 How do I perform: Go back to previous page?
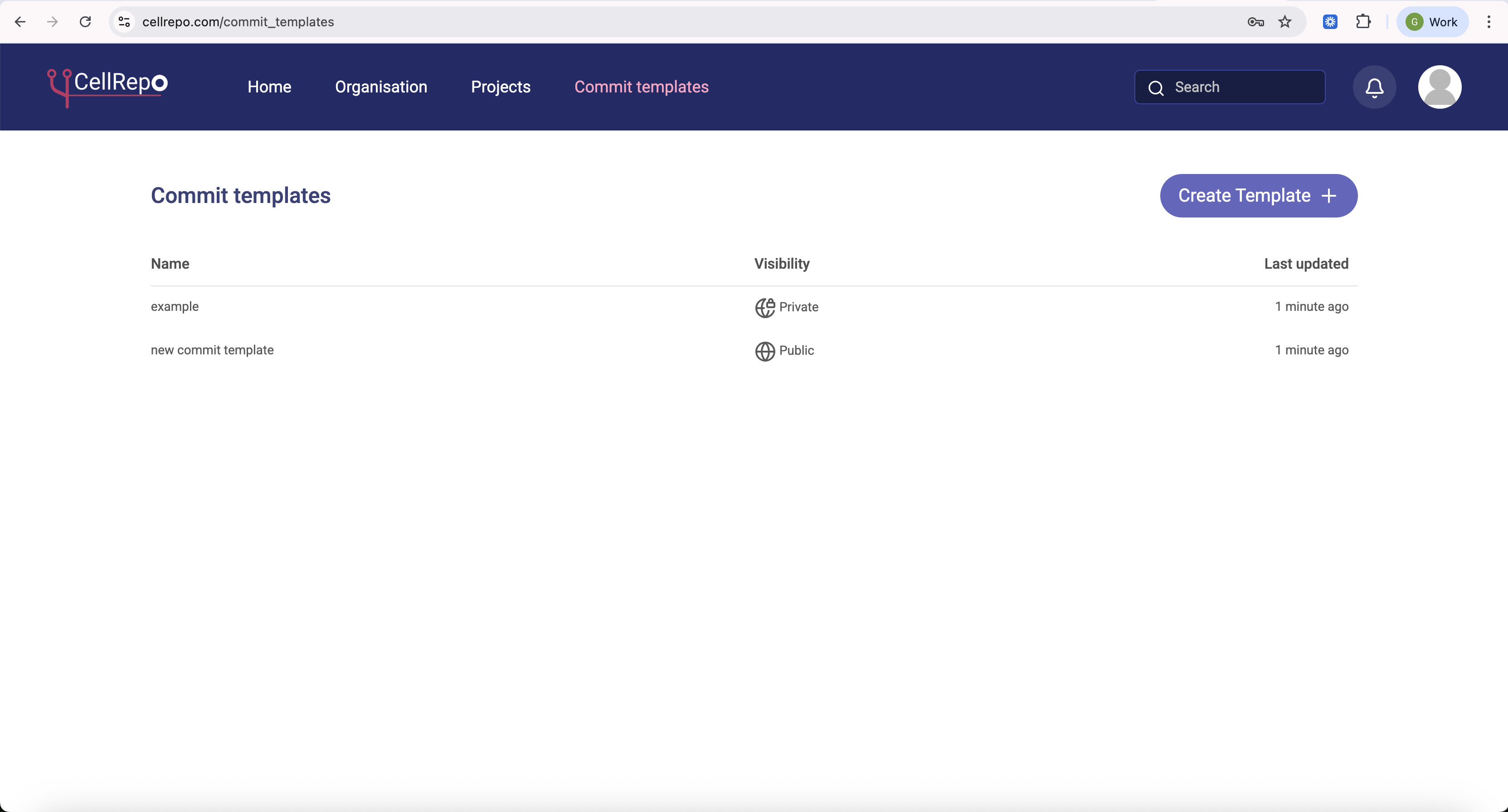click(20, 22)
